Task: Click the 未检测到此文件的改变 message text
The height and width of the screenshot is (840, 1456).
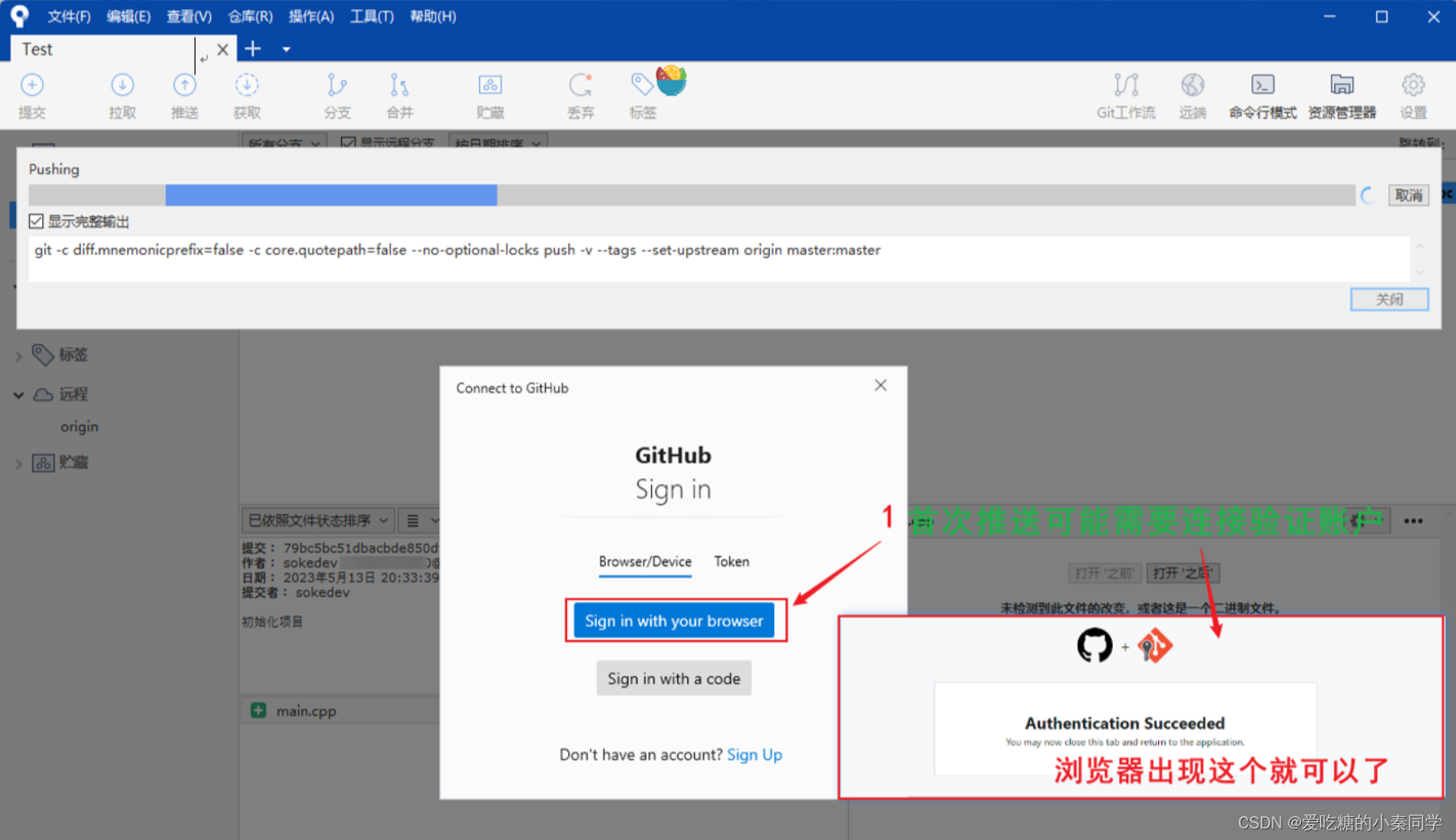Action: 1140,608
